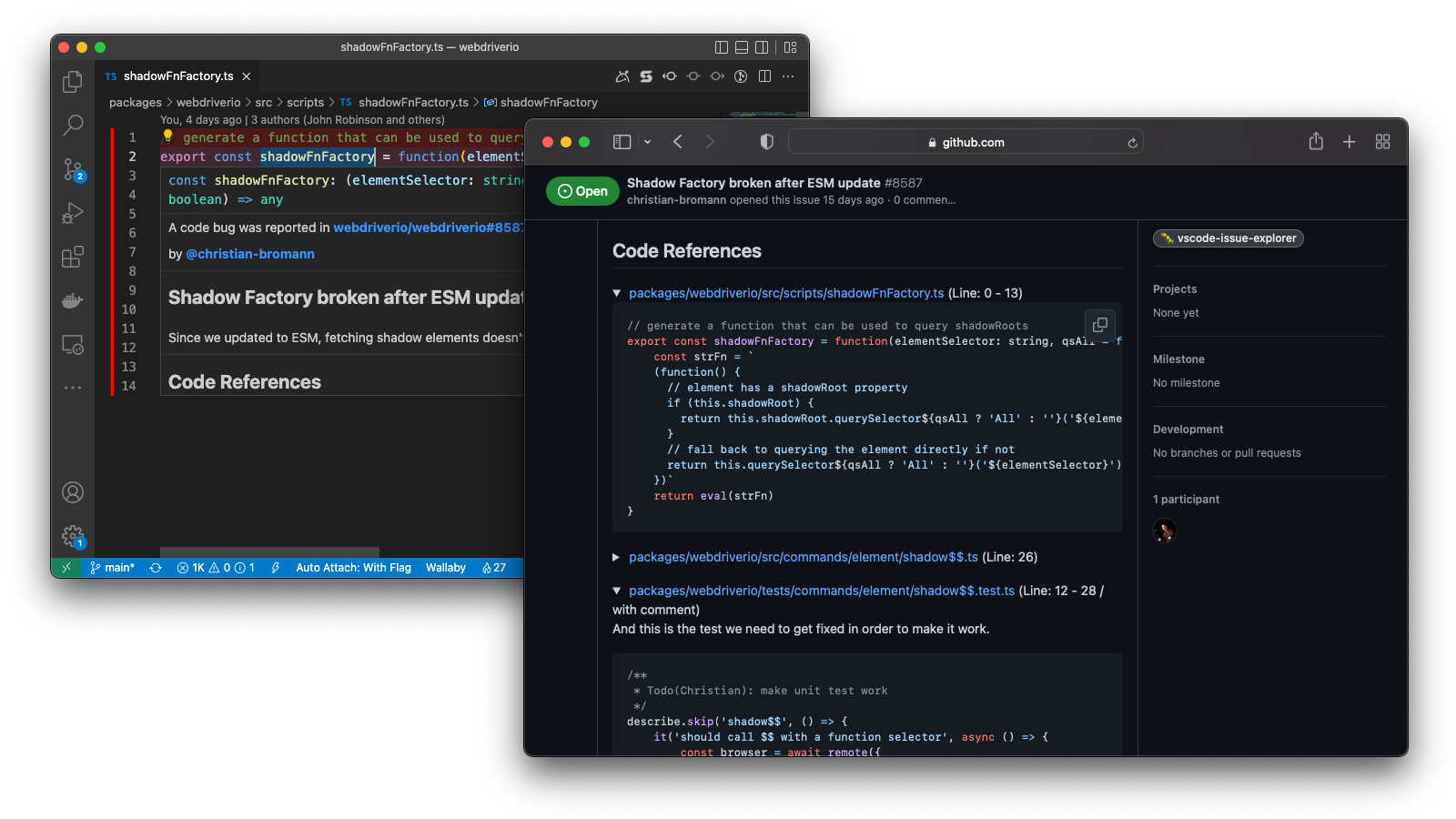Click webdriverio in the breadcrumb path

[x=208, y=102]
